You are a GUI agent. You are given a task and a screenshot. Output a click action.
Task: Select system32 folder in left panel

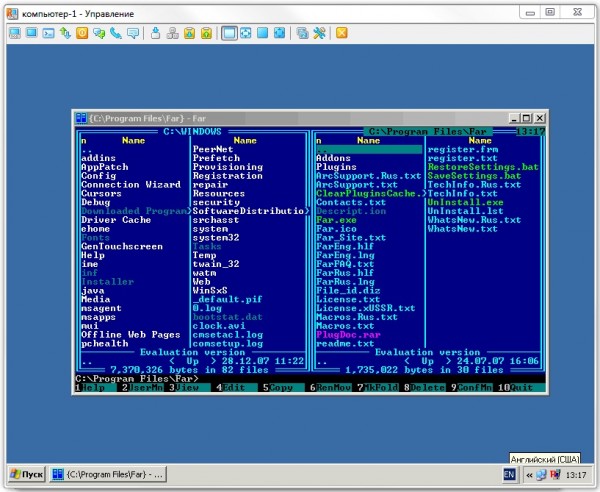tap(216, 238)
